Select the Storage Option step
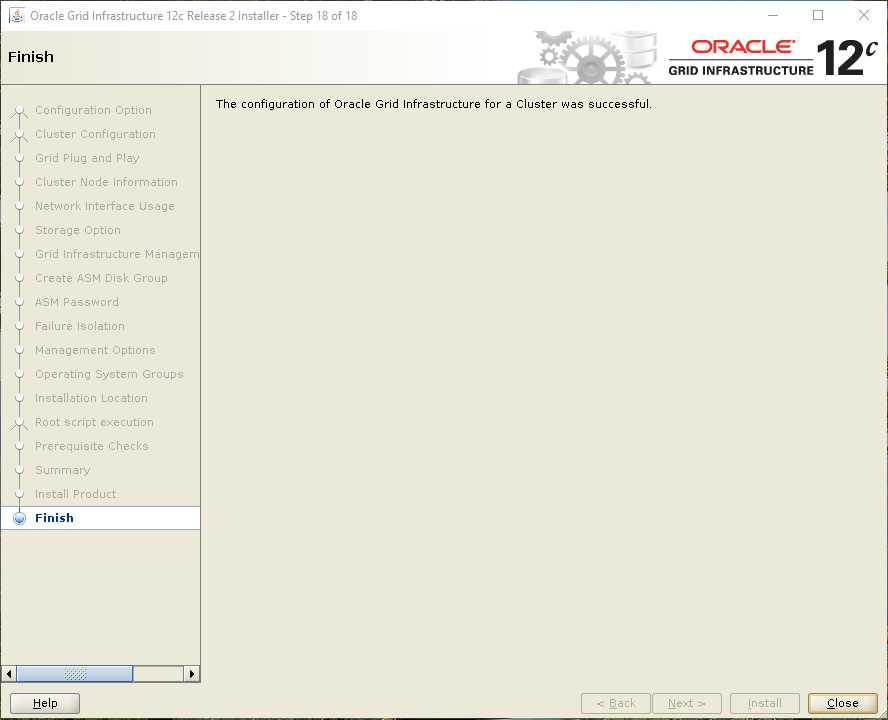The image size is (888, 720). tap(78, 230)
